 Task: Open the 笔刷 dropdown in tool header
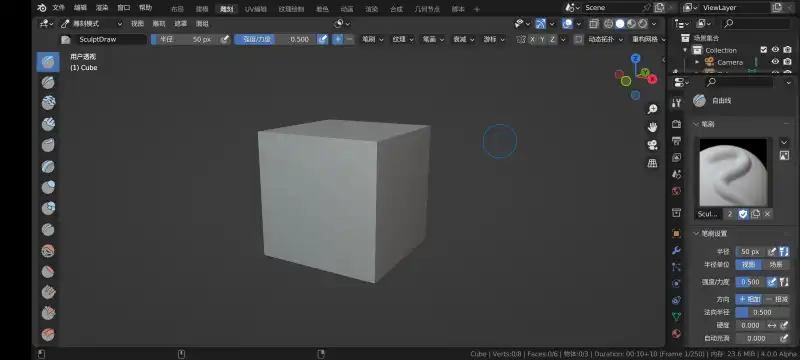tap(372, 39)
